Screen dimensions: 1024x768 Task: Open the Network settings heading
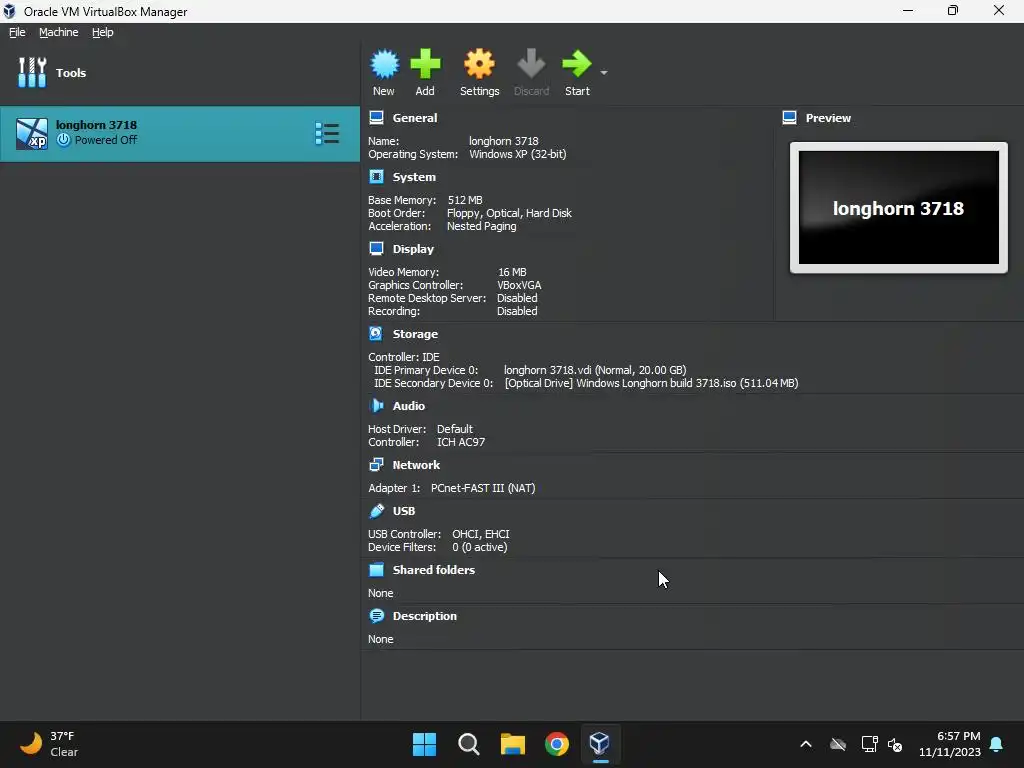416,465
